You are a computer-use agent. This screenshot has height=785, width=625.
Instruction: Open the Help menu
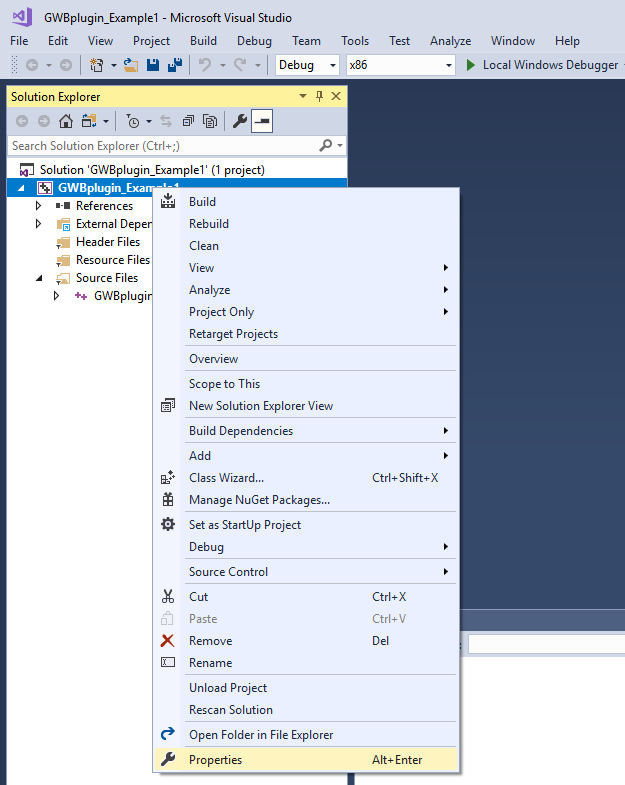567,41
